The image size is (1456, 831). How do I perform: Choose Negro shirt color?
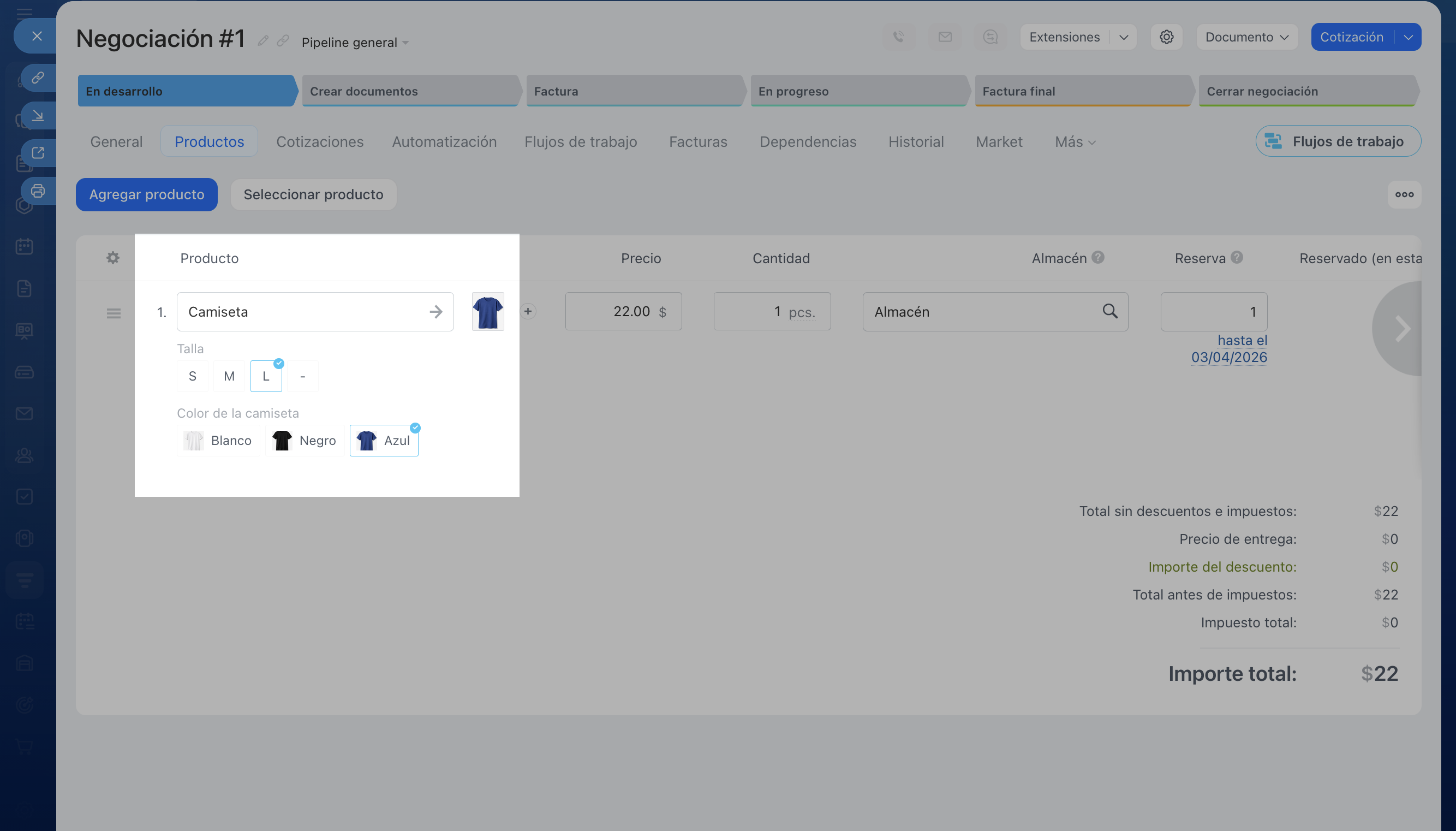(x=305, y=441)
